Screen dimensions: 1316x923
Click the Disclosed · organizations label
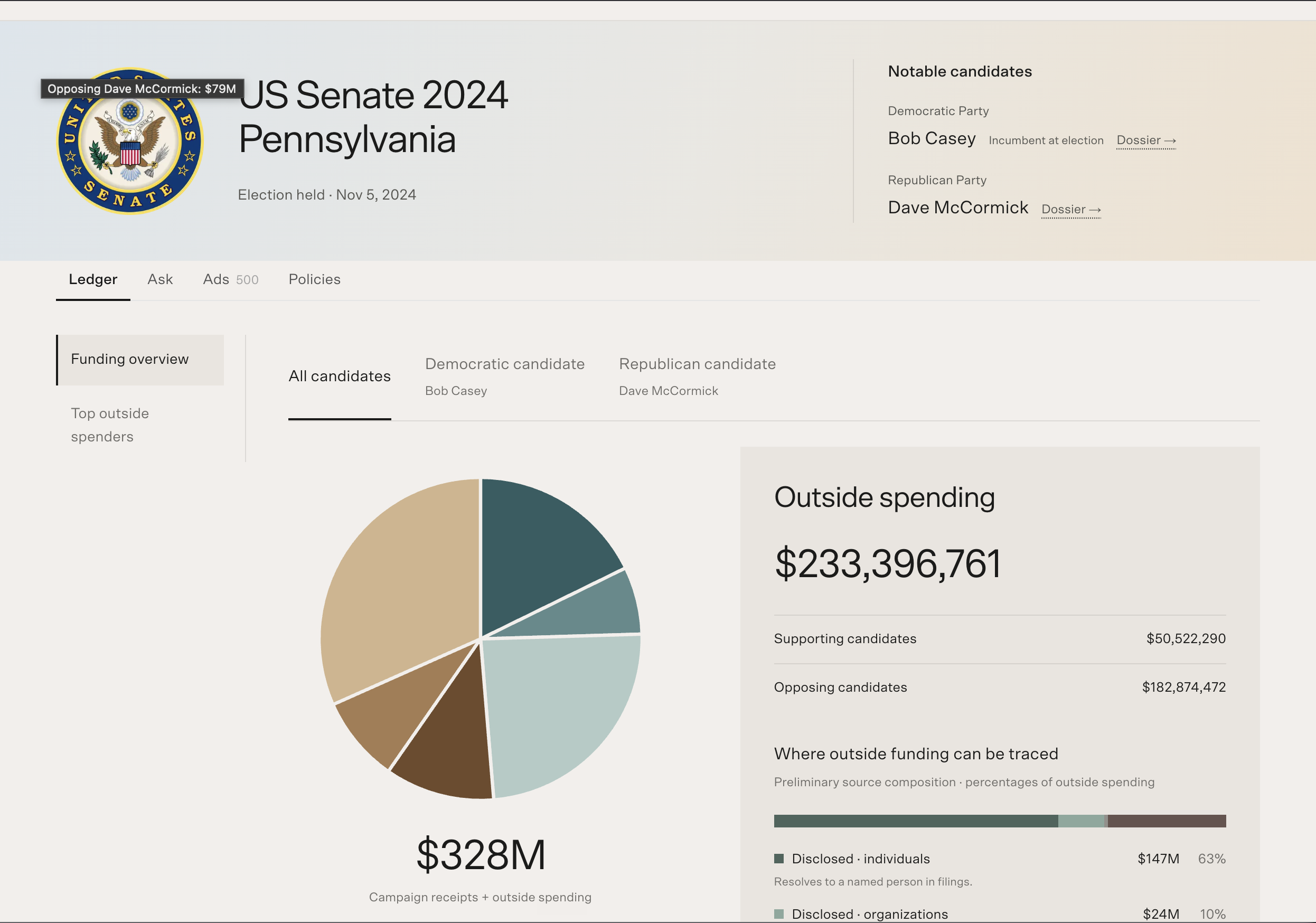tap(869, 915)
